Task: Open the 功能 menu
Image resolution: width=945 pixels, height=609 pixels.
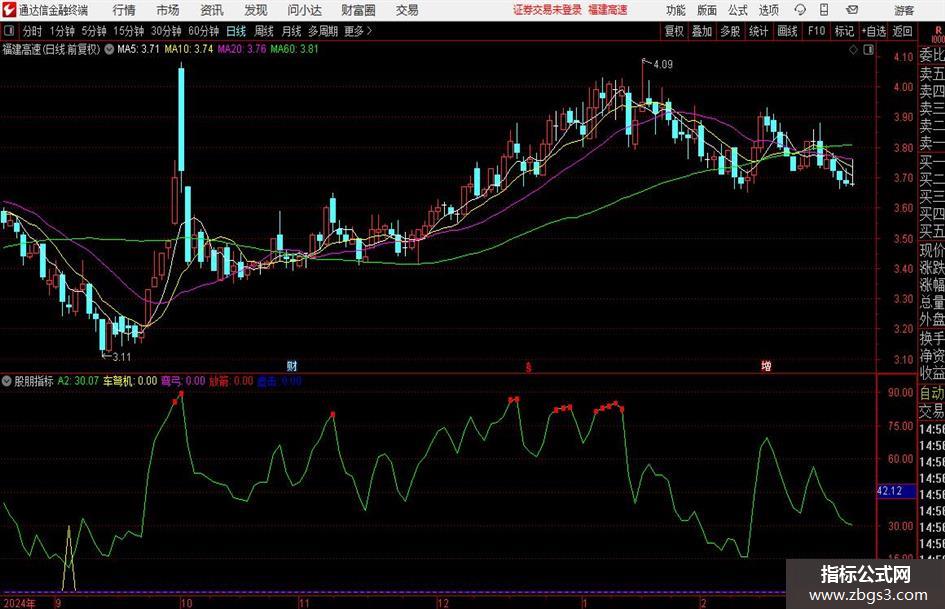Action: [x=676, y=10]
